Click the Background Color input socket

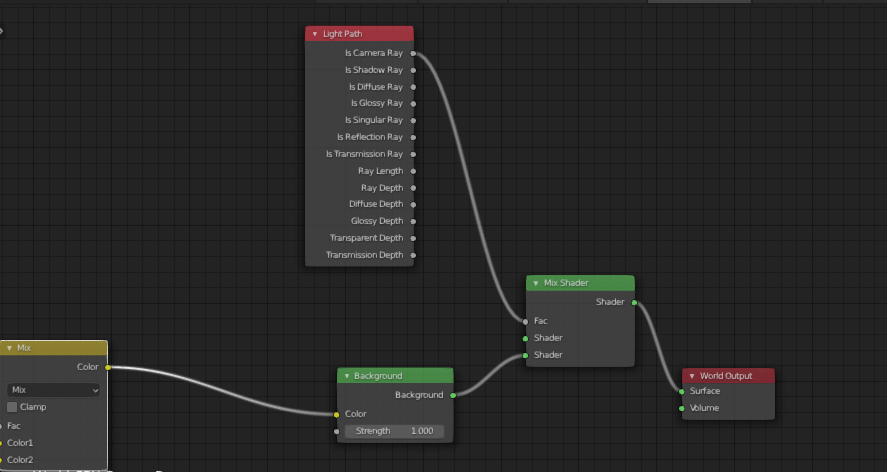(x=337, y=415)
